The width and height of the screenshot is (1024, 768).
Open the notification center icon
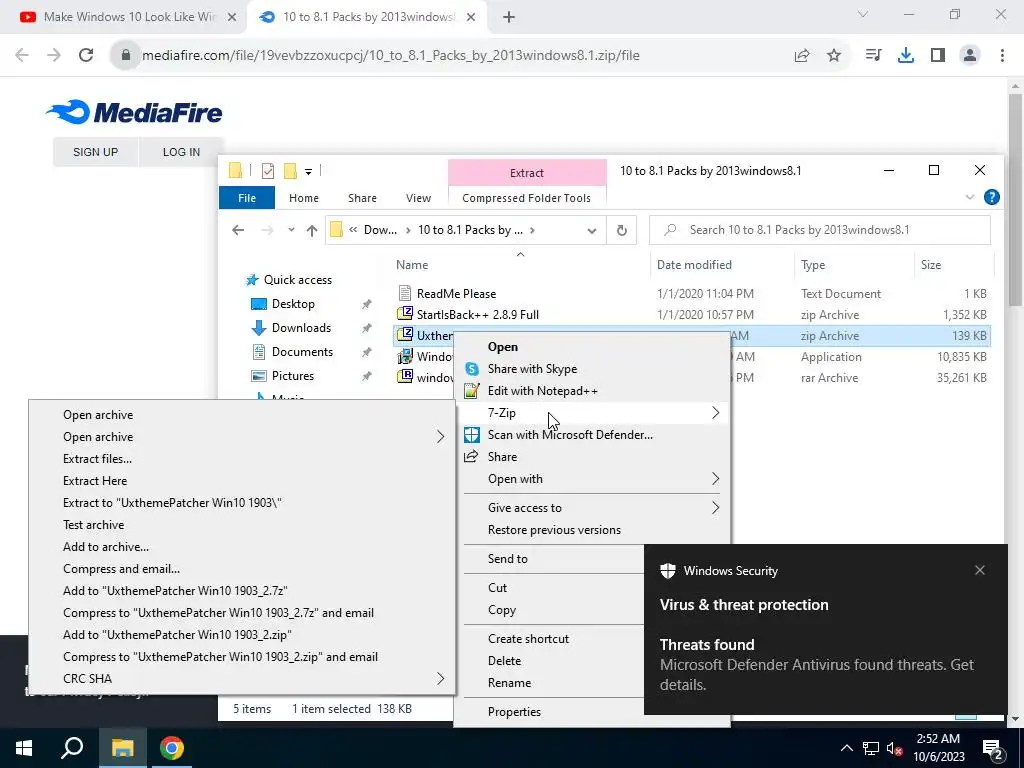[x=992, y=748]
